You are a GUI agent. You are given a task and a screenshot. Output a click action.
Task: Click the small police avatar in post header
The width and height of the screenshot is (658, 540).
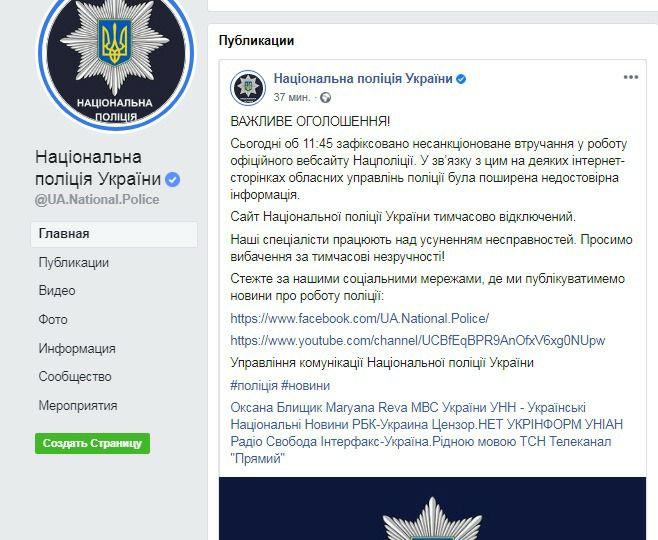tap(248, 88)
